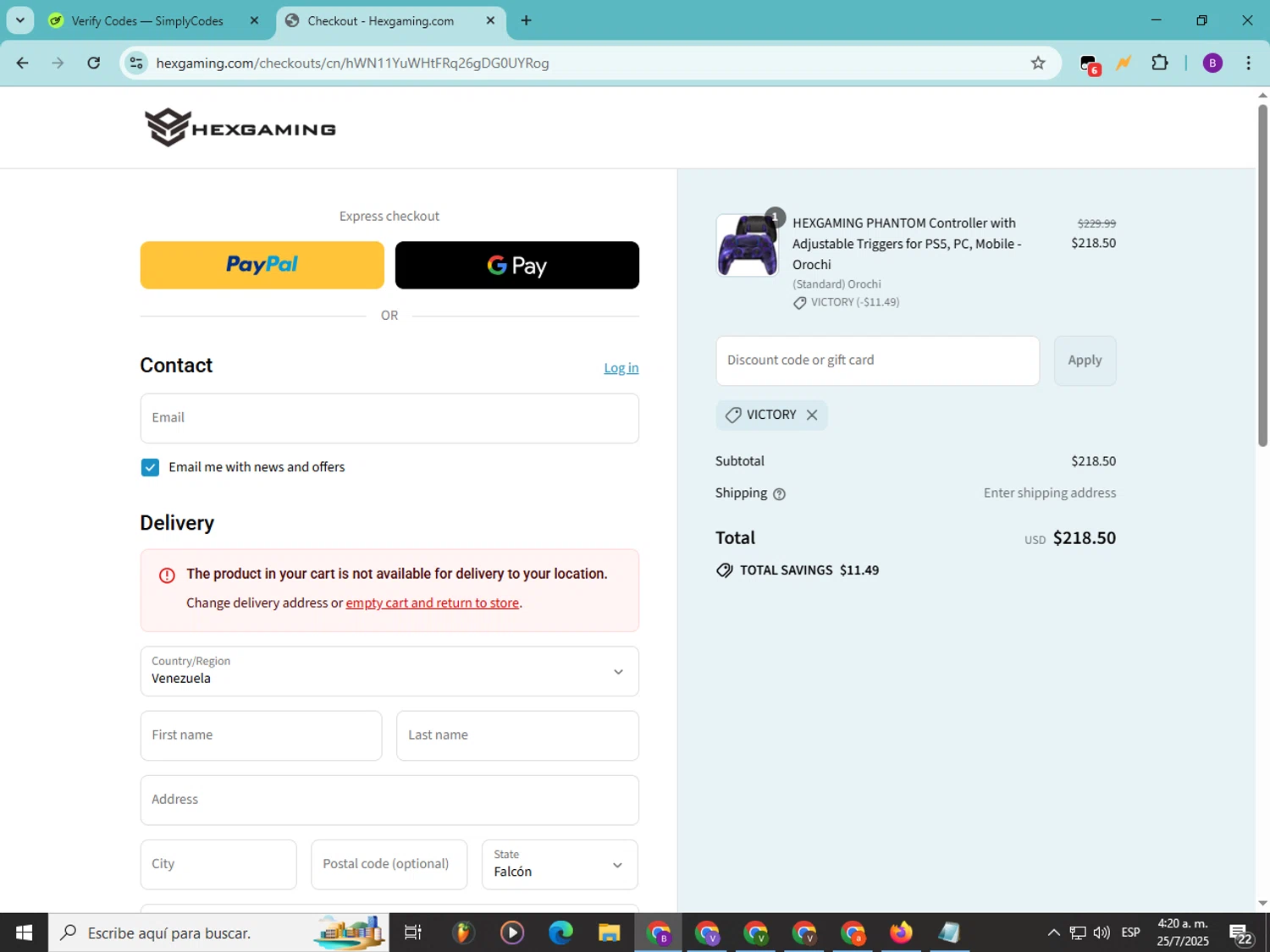Click the Address field

[x=389, y=800]
